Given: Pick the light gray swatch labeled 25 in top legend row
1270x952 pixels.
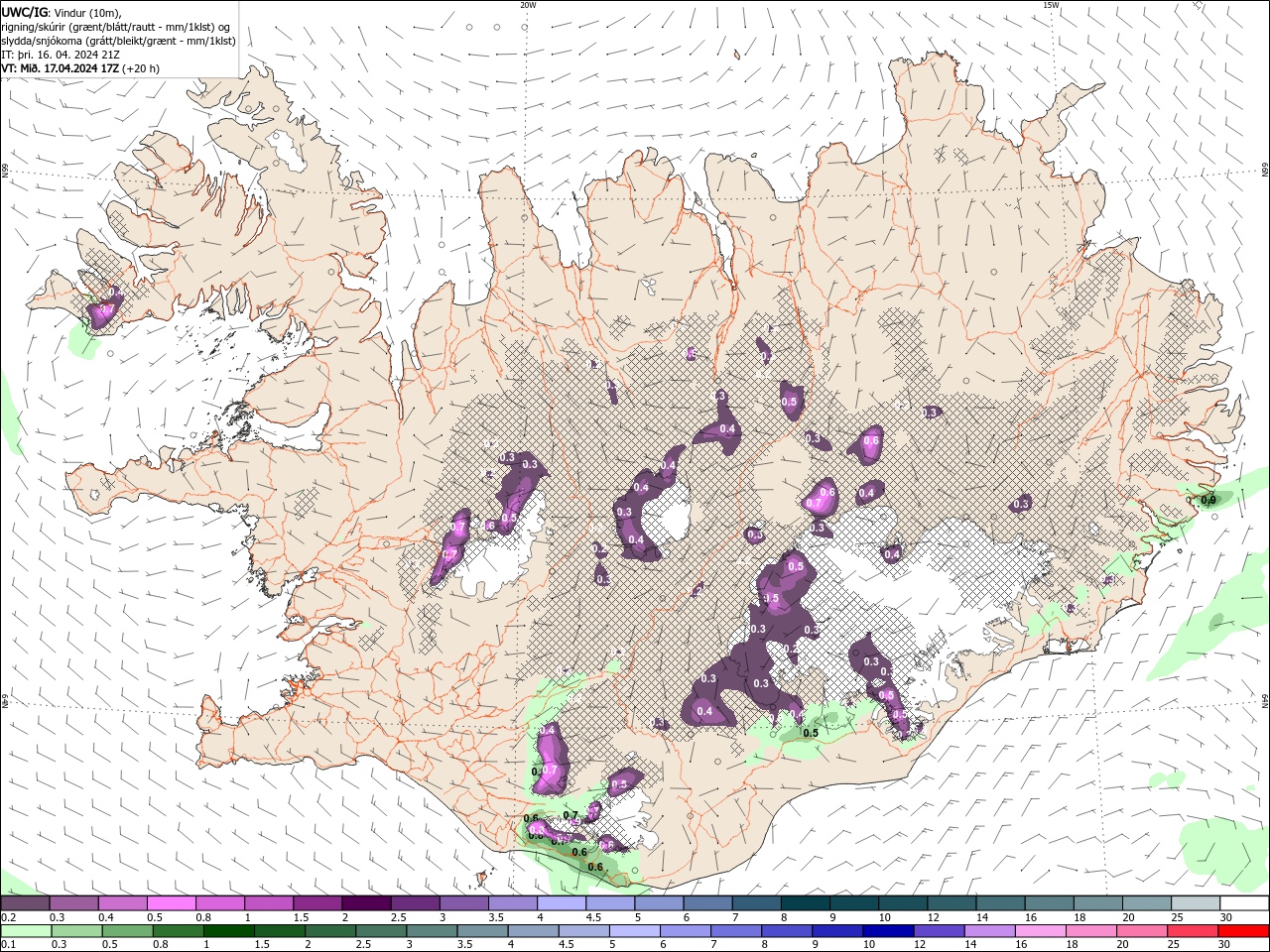Looking at the screenshot, I should (x=1196, y=903).
